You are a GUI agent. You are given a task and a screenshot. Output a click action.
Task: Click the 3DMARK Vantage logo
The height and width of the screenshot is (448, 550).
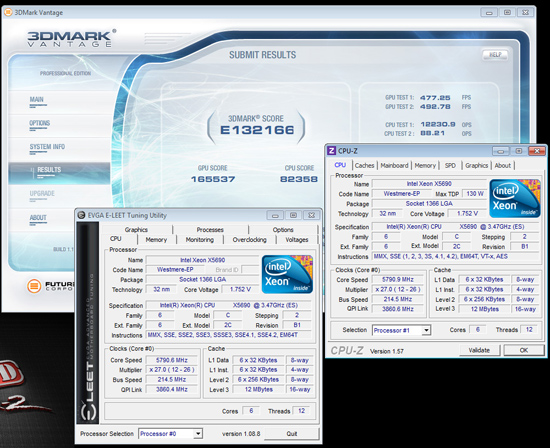point(71,38)
